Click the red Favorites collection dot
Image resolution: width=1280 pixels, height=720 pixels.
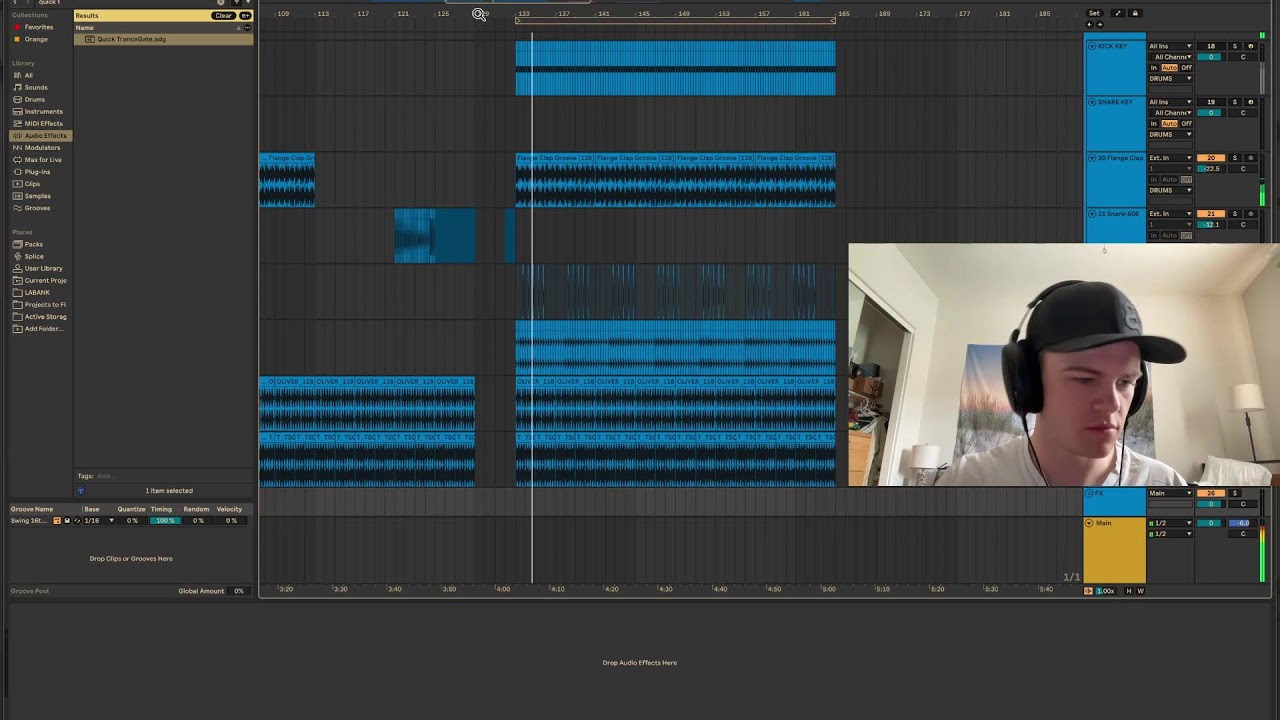(x=17, y=27)
